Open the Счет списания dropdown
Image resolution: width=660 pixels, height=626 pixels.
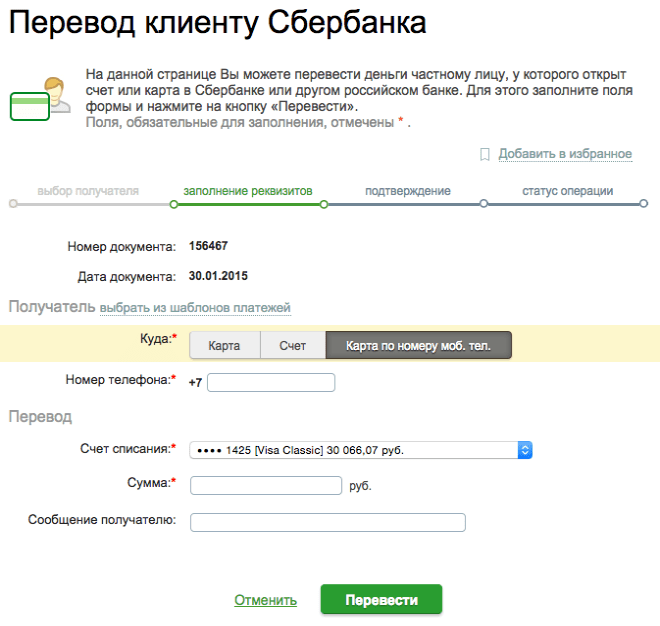click(x=361, y=450)
